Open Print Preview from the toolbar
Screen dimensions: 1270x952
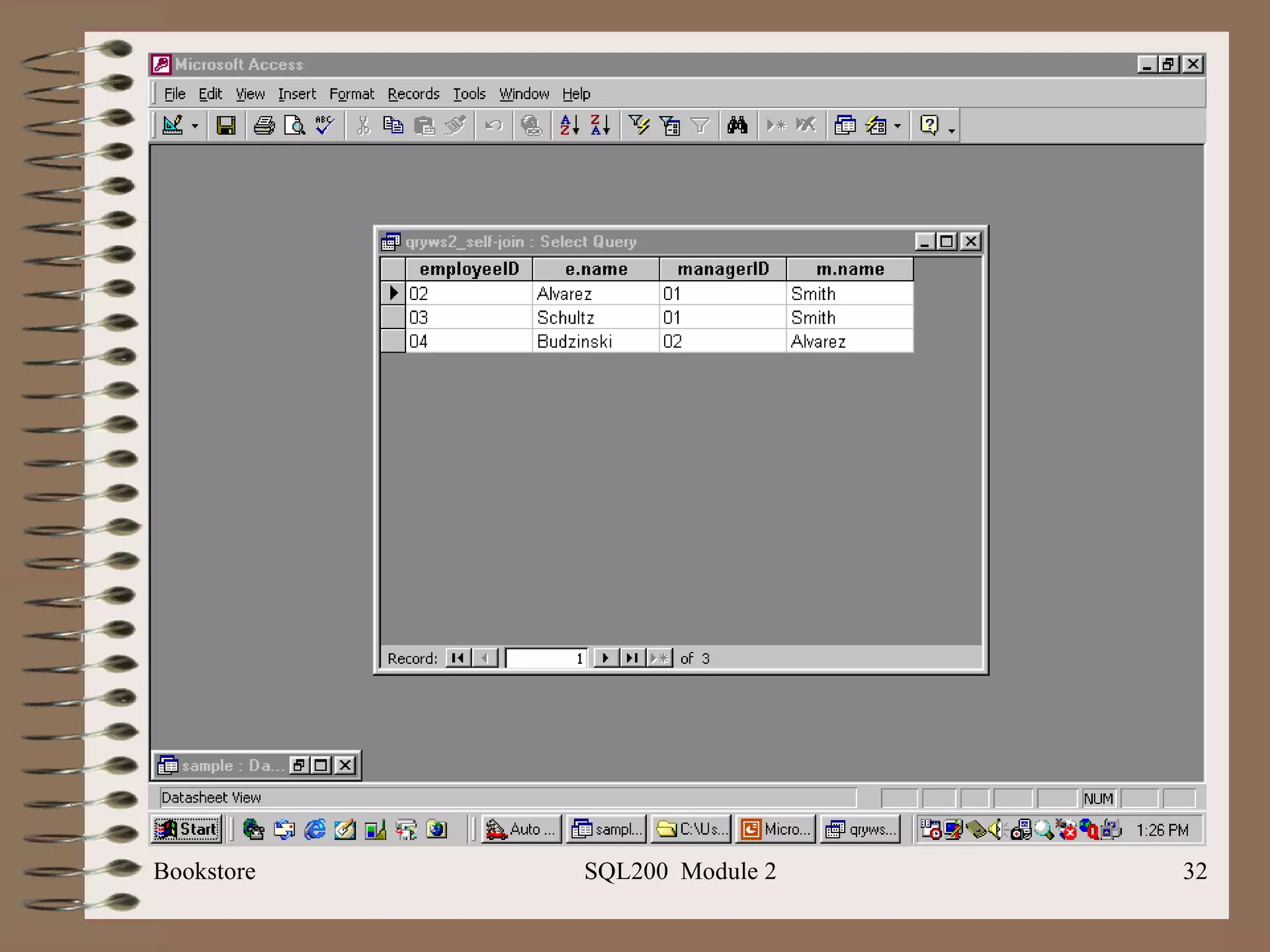(x=294, y=126)
